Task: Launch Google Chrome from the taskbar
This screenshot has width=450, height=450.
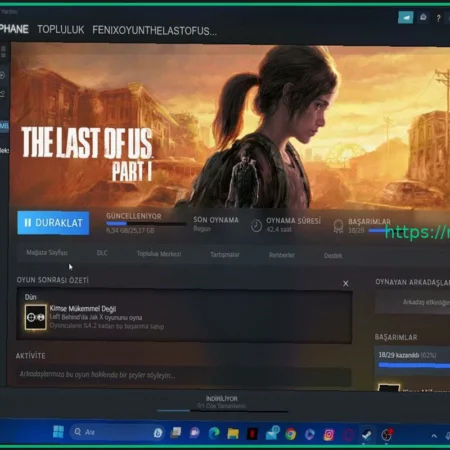Action: (x=290, y=434)
